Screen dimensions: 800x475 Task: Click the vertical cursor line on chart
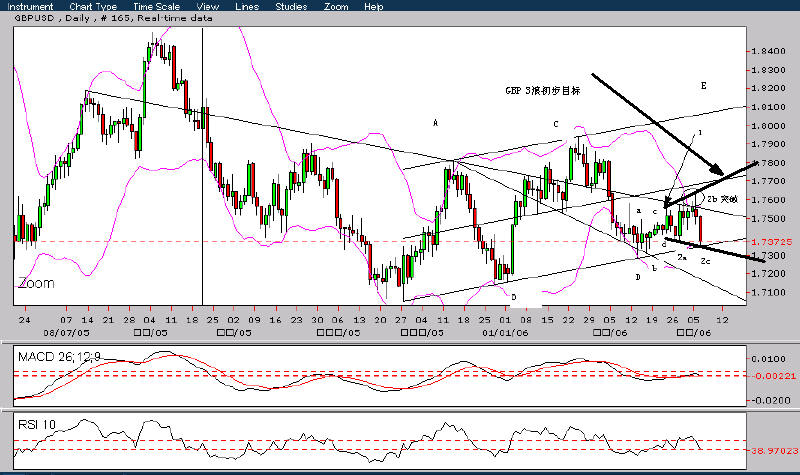(203, 166)
